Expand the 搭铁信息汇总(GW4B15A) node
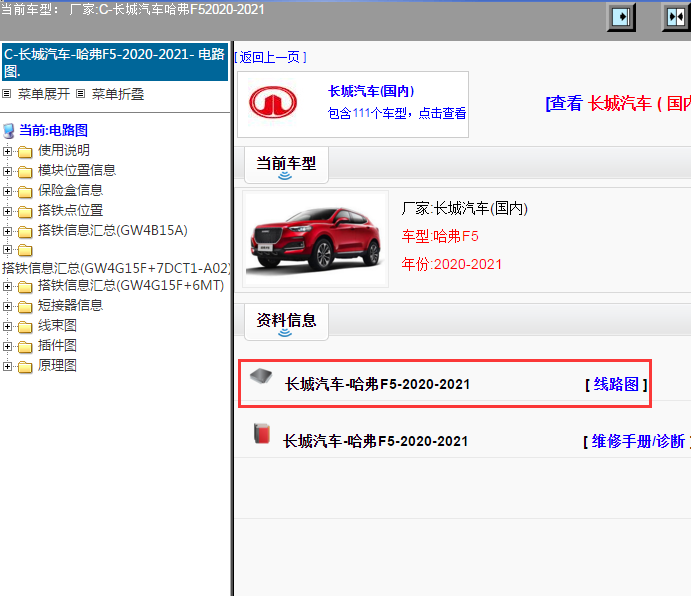This screenshot has width=691, height=596. pyautogui.click(x=7, y=231)
